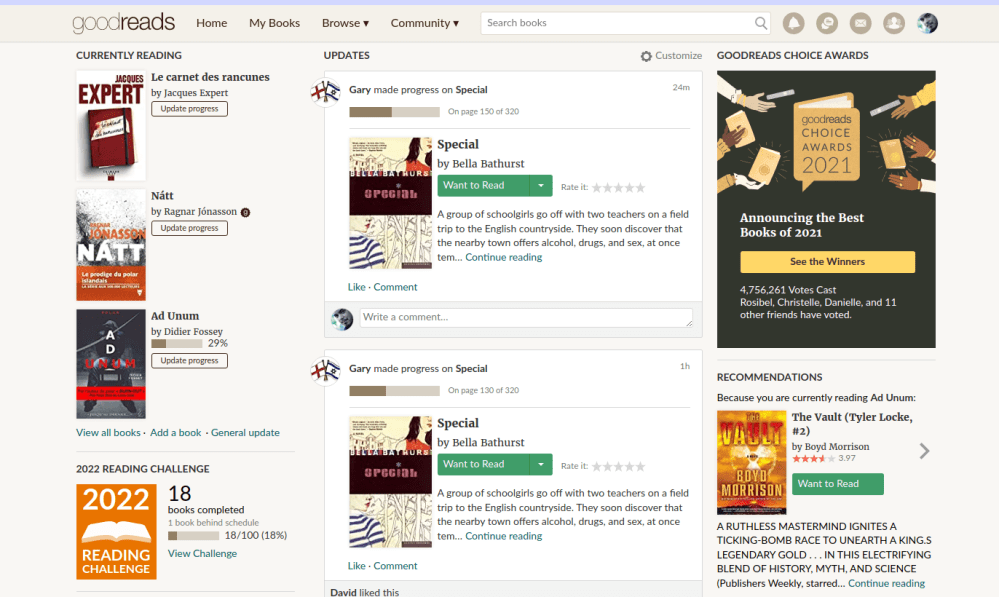Click the search magnifying glass icon
999x597 pixels.
coord(761,23)
